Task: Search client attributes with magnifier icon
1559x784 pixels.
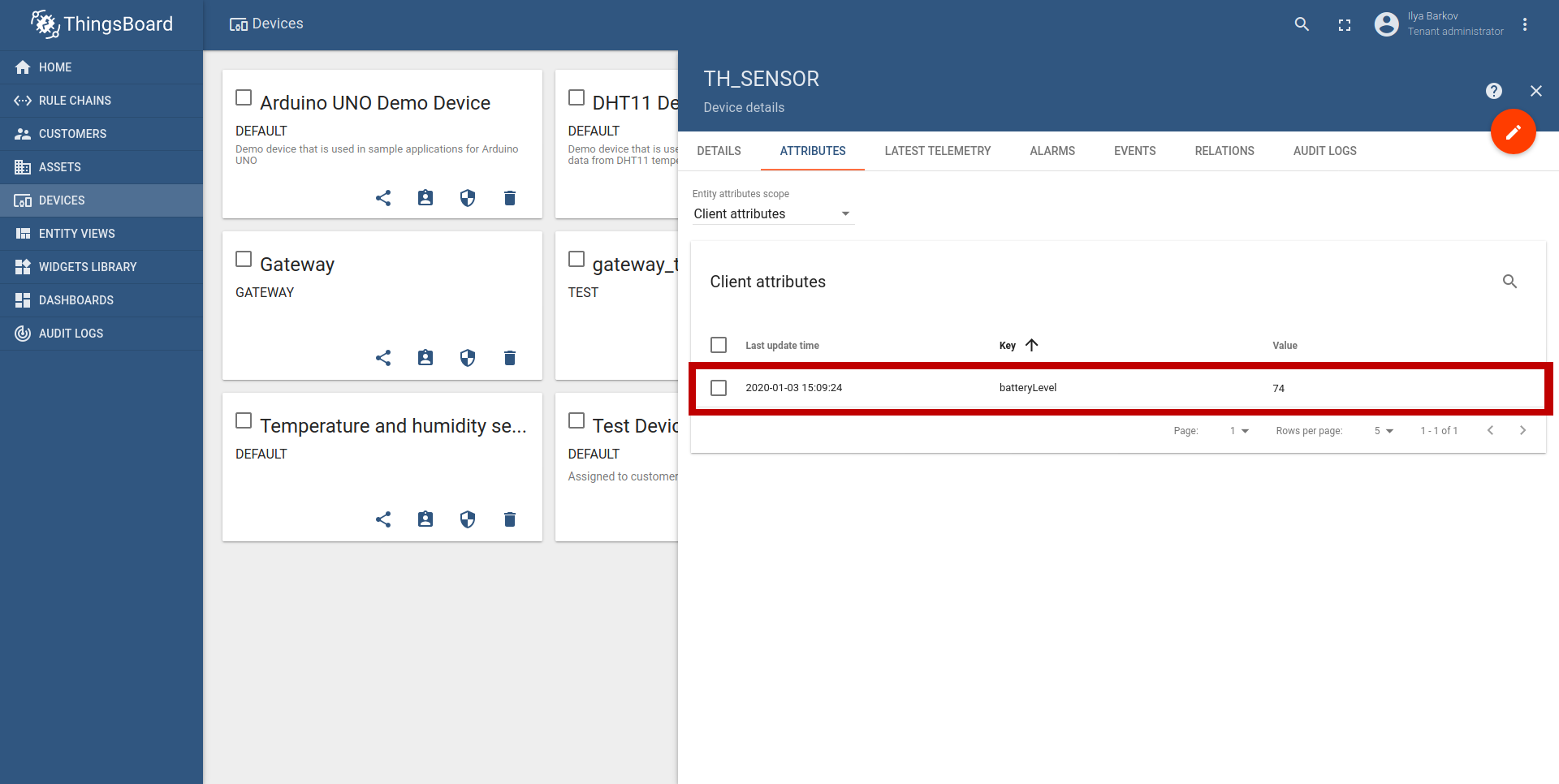Action: pos(1509,282)
